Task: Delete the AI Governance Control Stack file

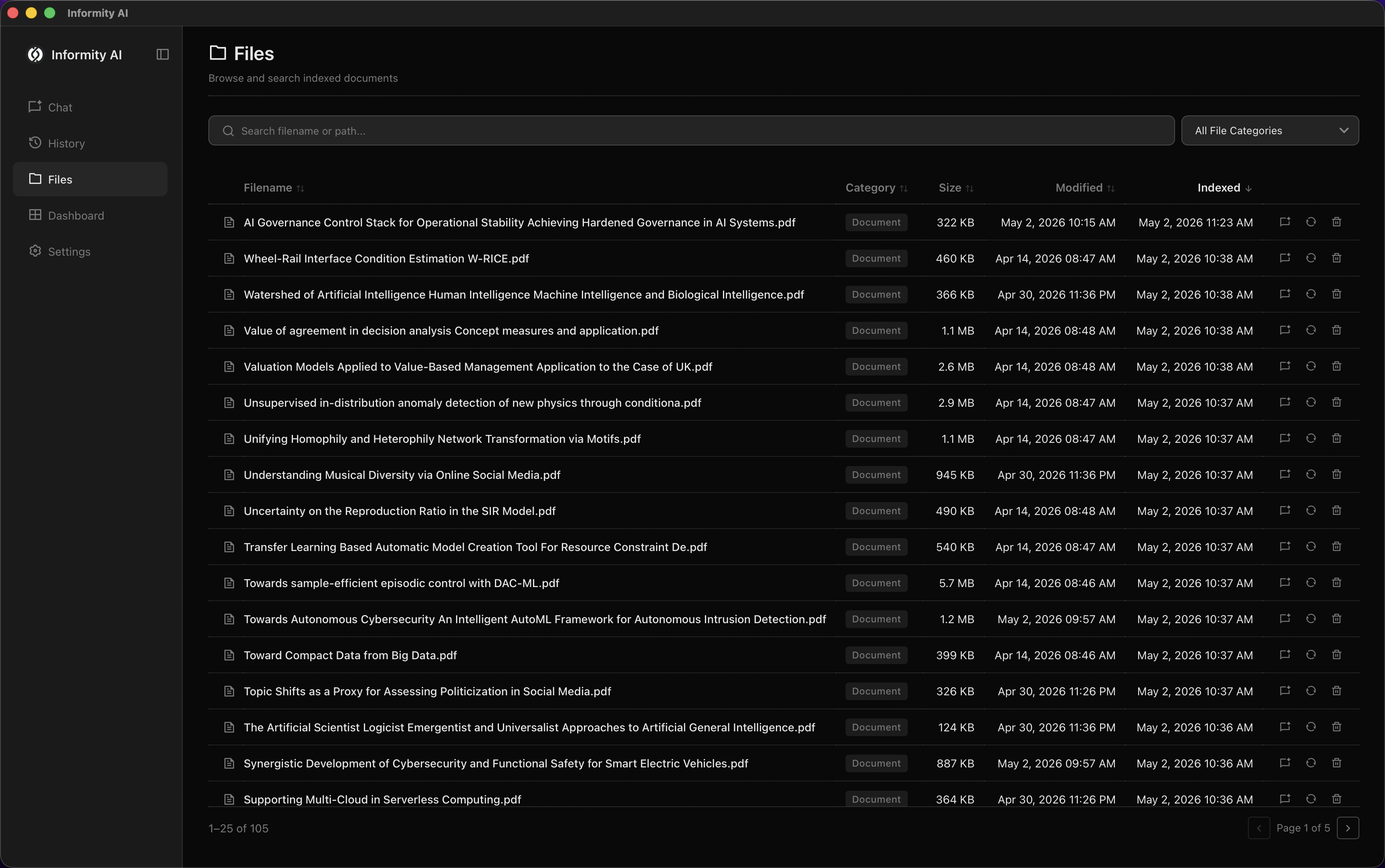Action: 1337,222
